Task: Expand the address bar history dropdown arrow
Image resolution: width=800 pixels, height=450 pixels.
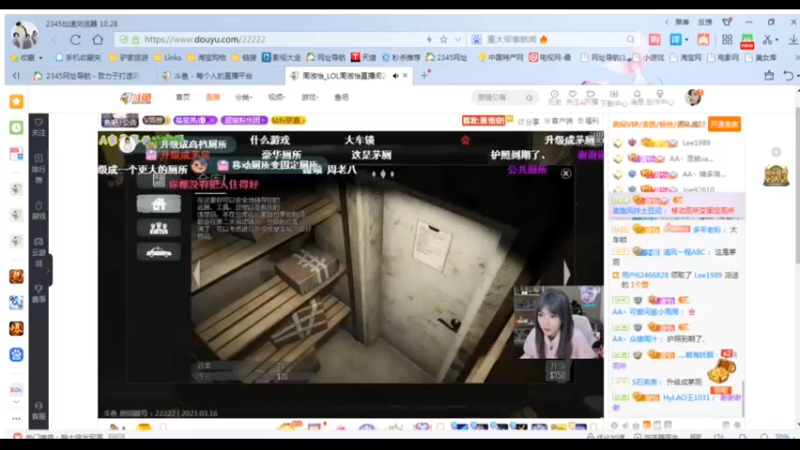Action: pyautogui.click(x=458, y=40)
